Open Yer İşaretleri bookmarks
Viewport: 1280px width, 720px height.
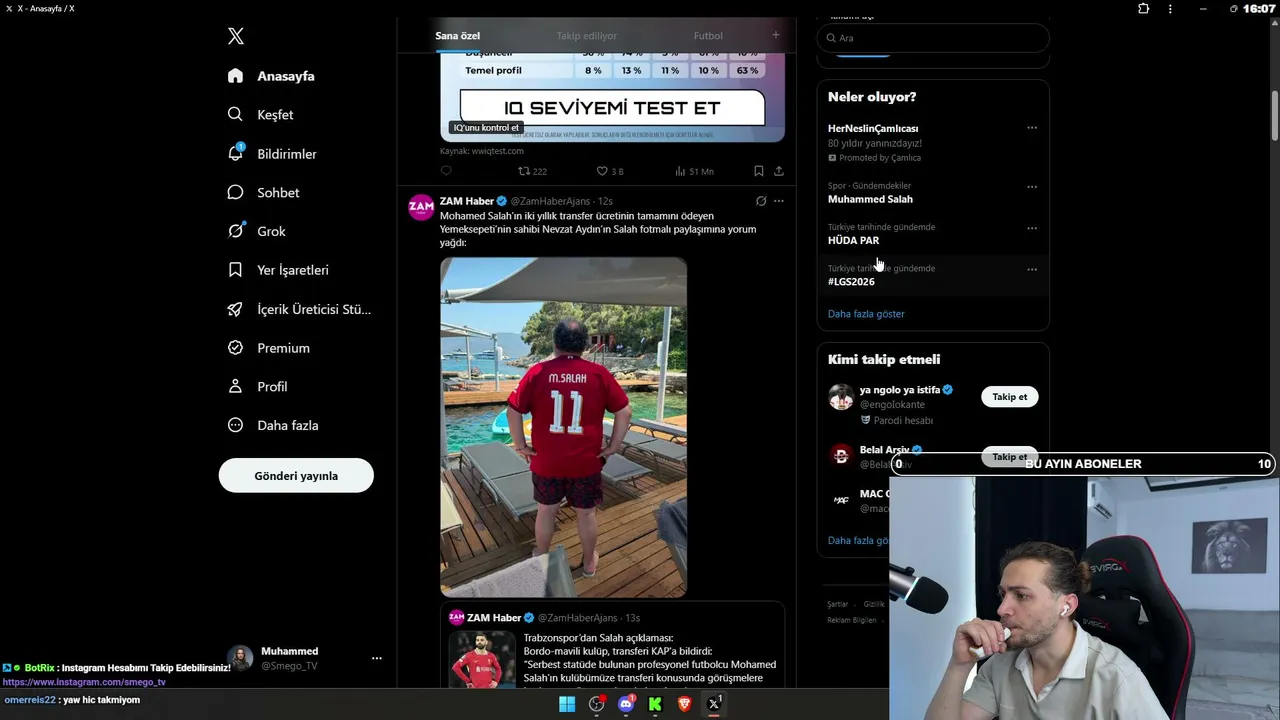278,270
